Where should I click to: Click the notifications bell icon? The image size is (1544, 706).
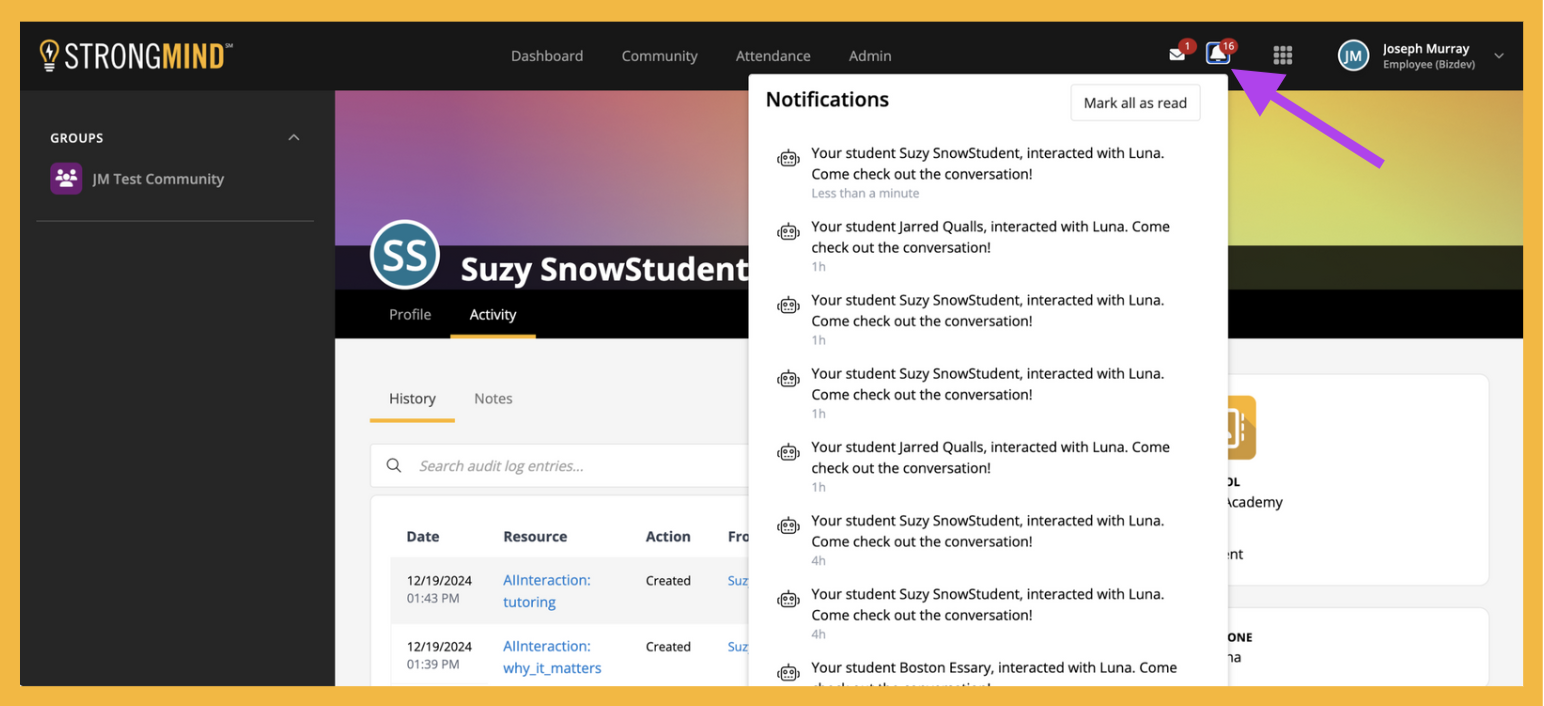1217,54
